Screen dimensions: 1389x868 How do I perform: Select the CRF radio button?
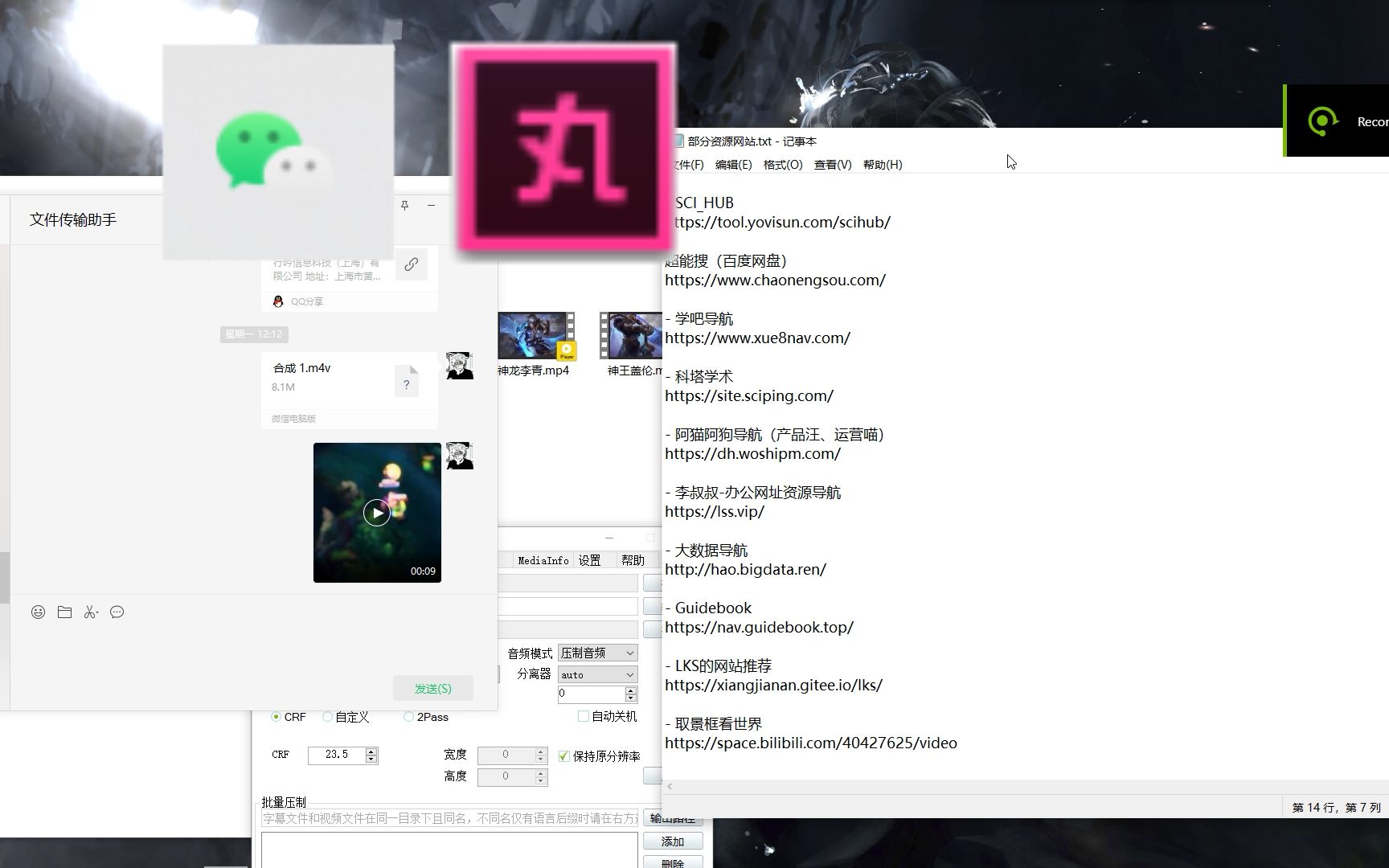[x=277, y=717]
